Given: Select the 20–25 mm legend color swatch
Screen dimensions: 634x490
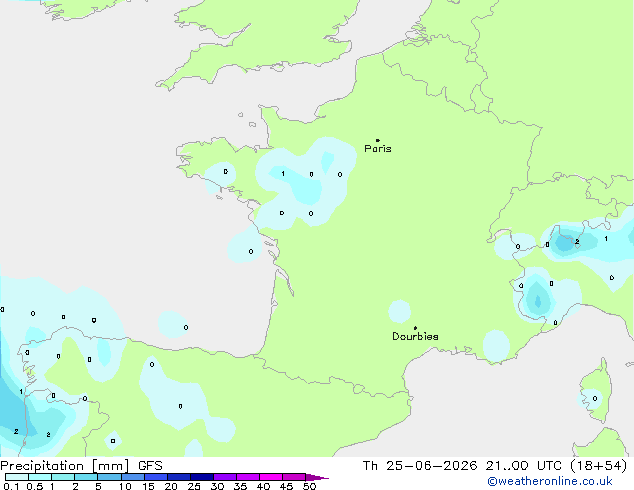Looking at the screenshot, I should pos(179,477).
